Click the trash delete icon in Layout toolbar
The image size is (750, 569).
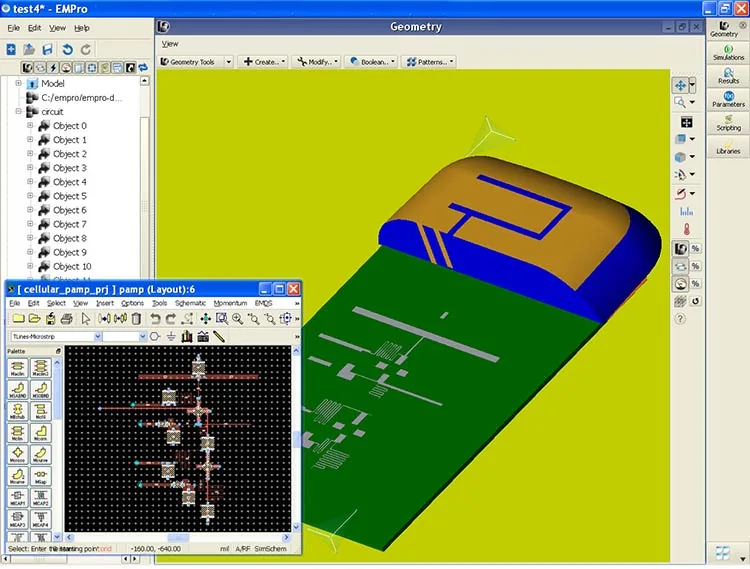136,318
